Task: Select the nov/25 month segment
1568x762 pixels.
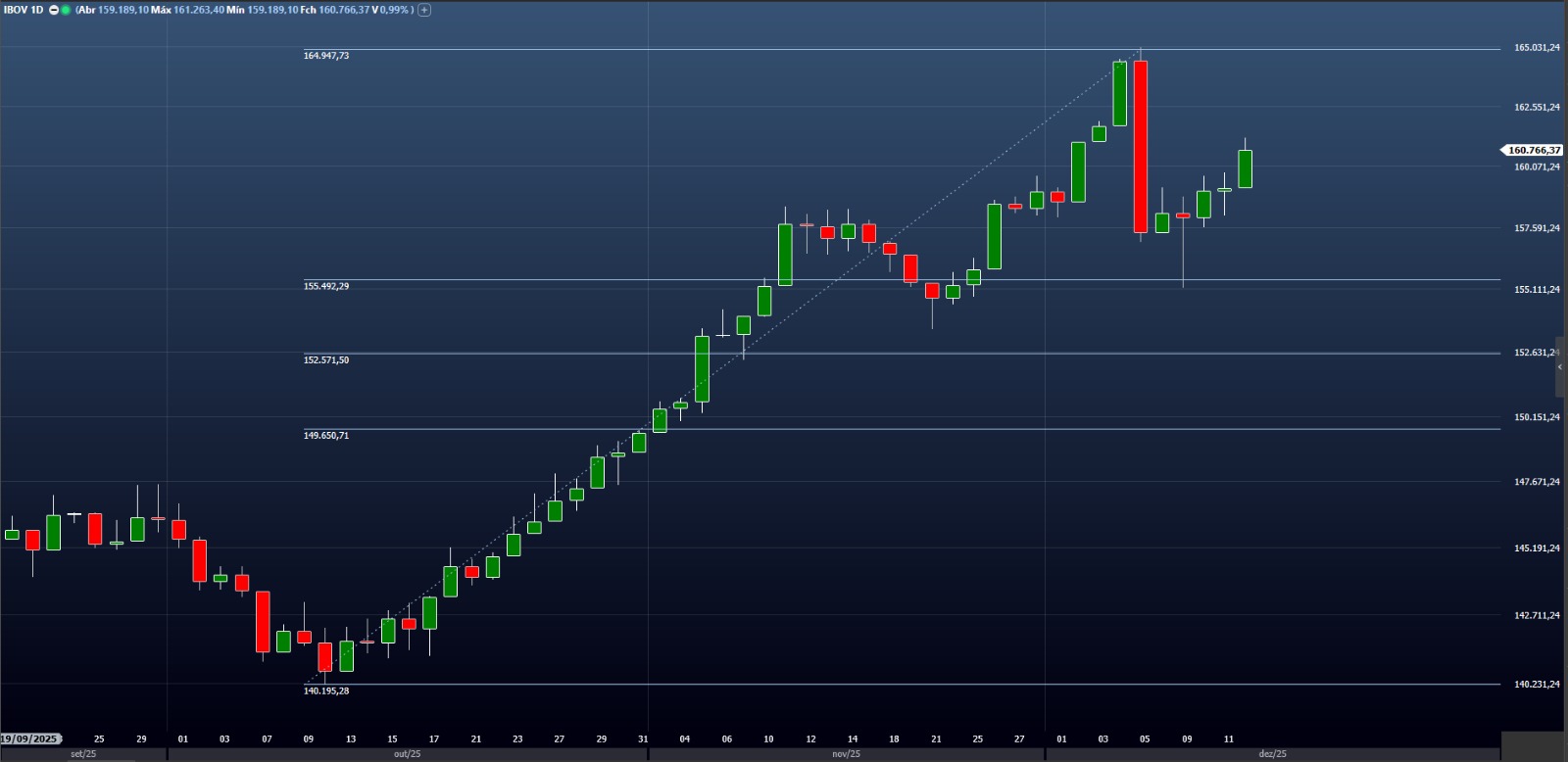Action: pos(846,754)
